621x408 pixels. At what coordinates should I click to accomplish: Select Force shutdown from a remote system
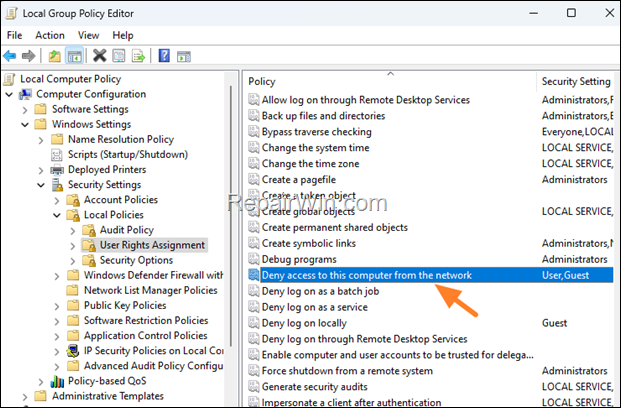[347, 371]
